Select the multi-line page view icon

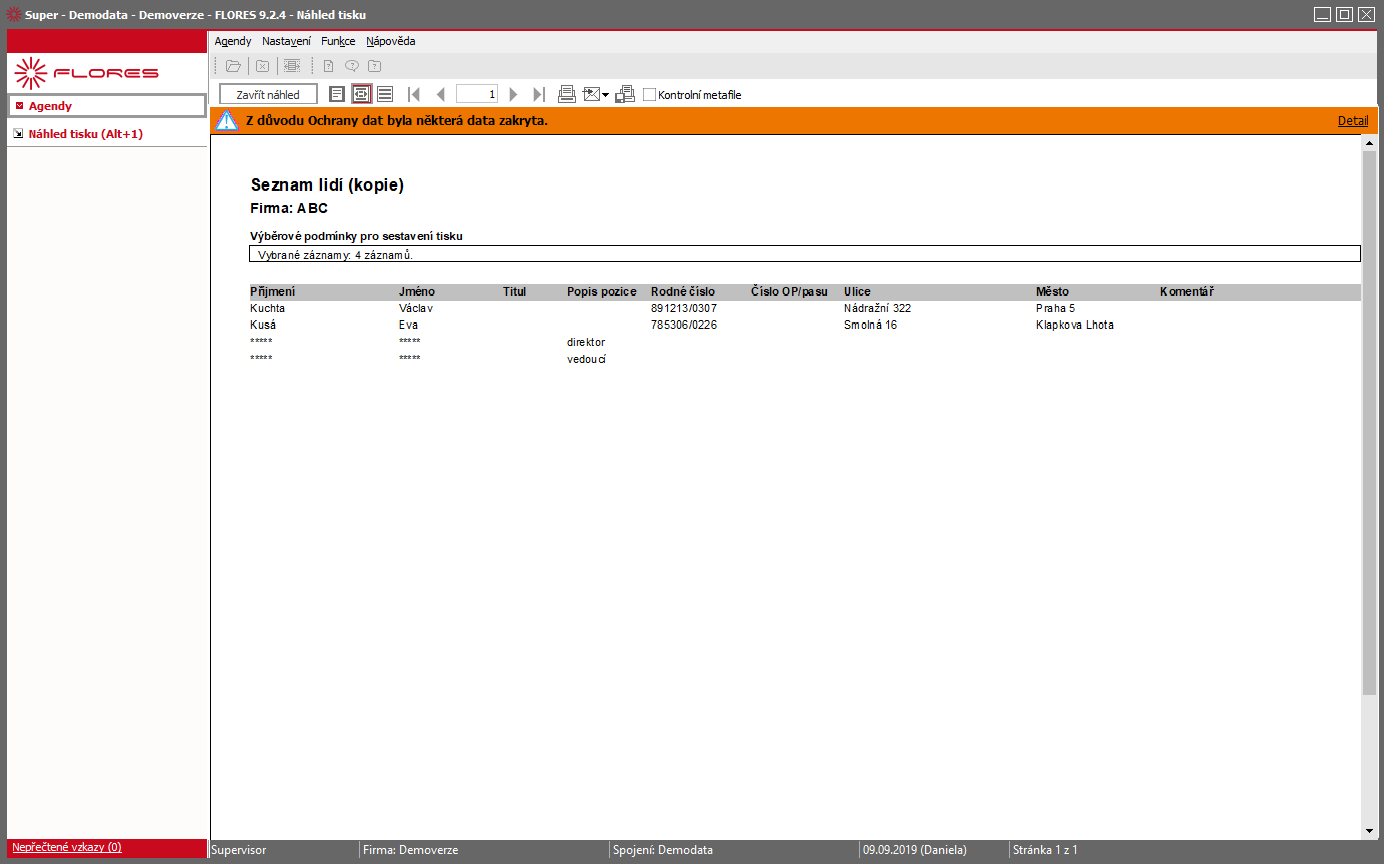coord(385,94)
